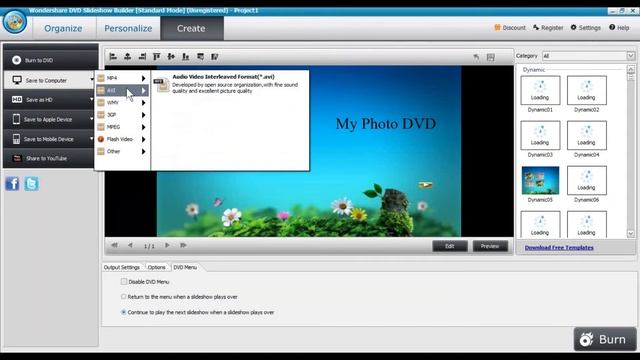This screenshot has width=640, height=360.
Task: Open the Discount offer
Action: [510, 28]
